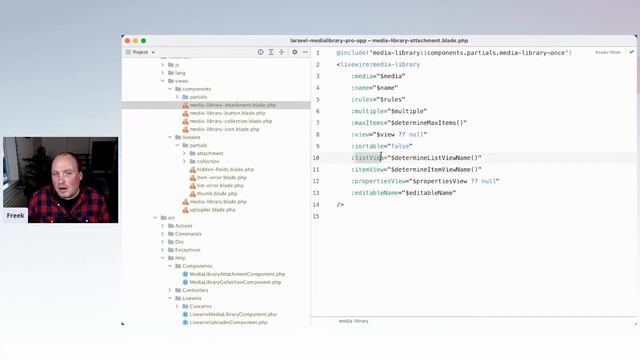This screenshot has height=360, width=640.
Task: Click MediaLibraryCollectionComponent.php class icon
Action: coord(185,282)
